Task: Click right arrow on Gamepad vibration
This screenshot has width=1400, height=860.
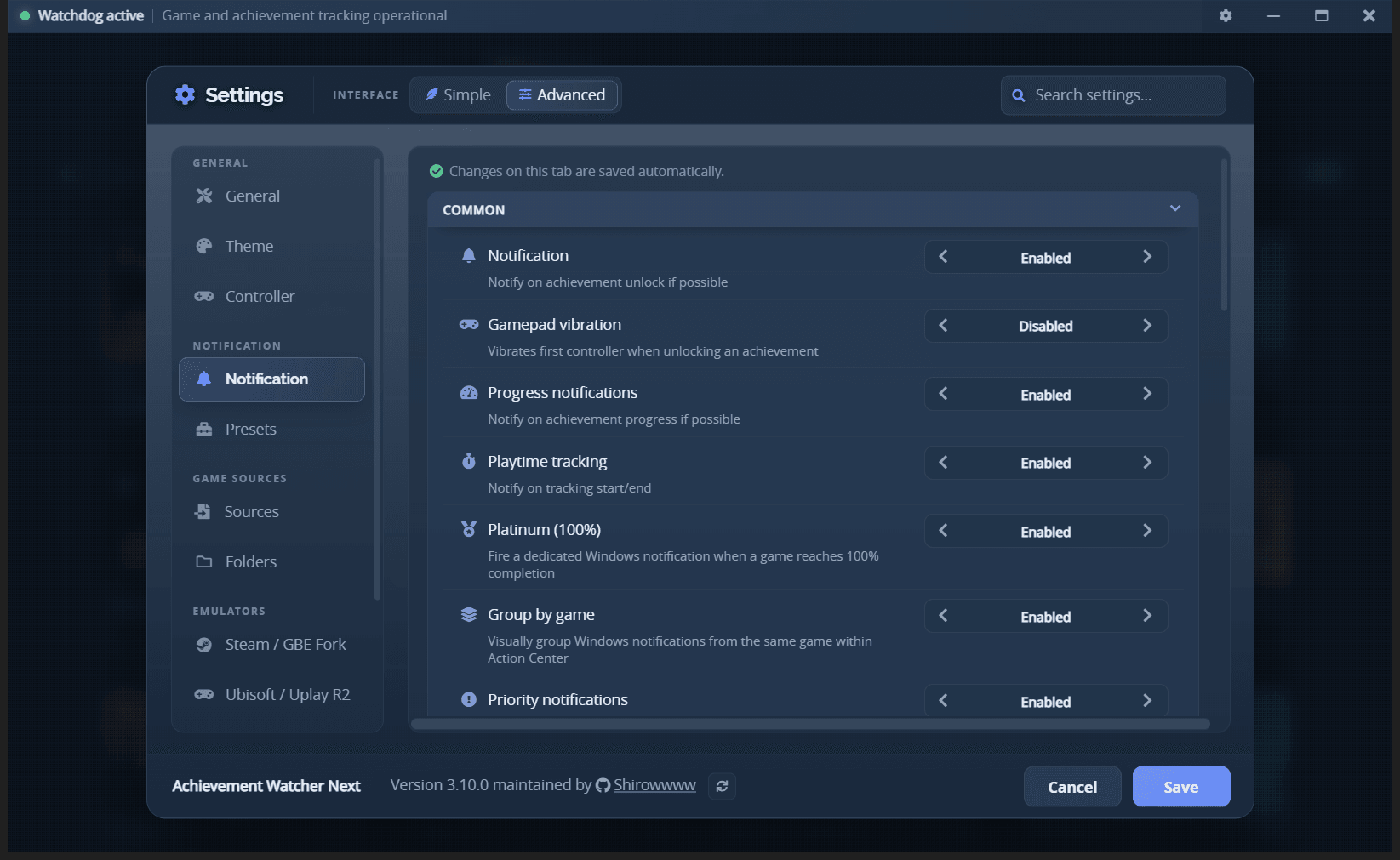Action: click(x=1147, y=325)
